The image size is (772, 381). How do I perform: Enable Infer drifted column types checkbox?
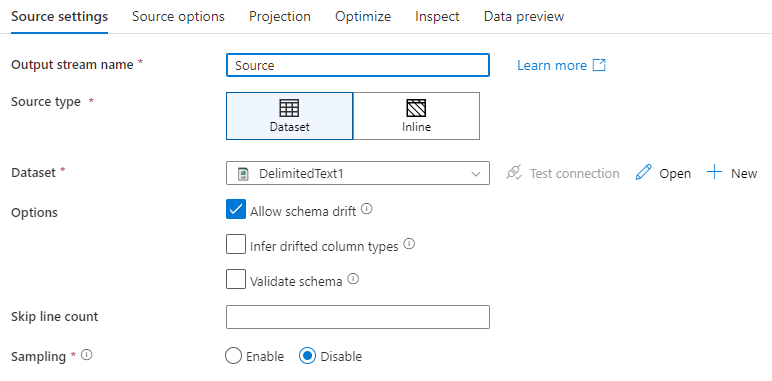tap(236, 244)
